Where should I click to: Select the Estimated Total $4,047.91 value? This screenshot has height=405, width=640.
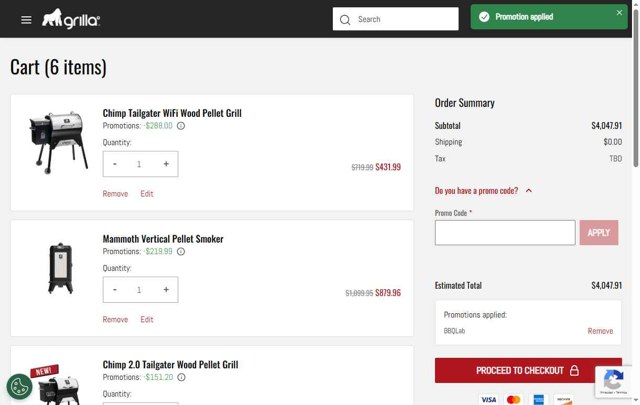(607, 285)
